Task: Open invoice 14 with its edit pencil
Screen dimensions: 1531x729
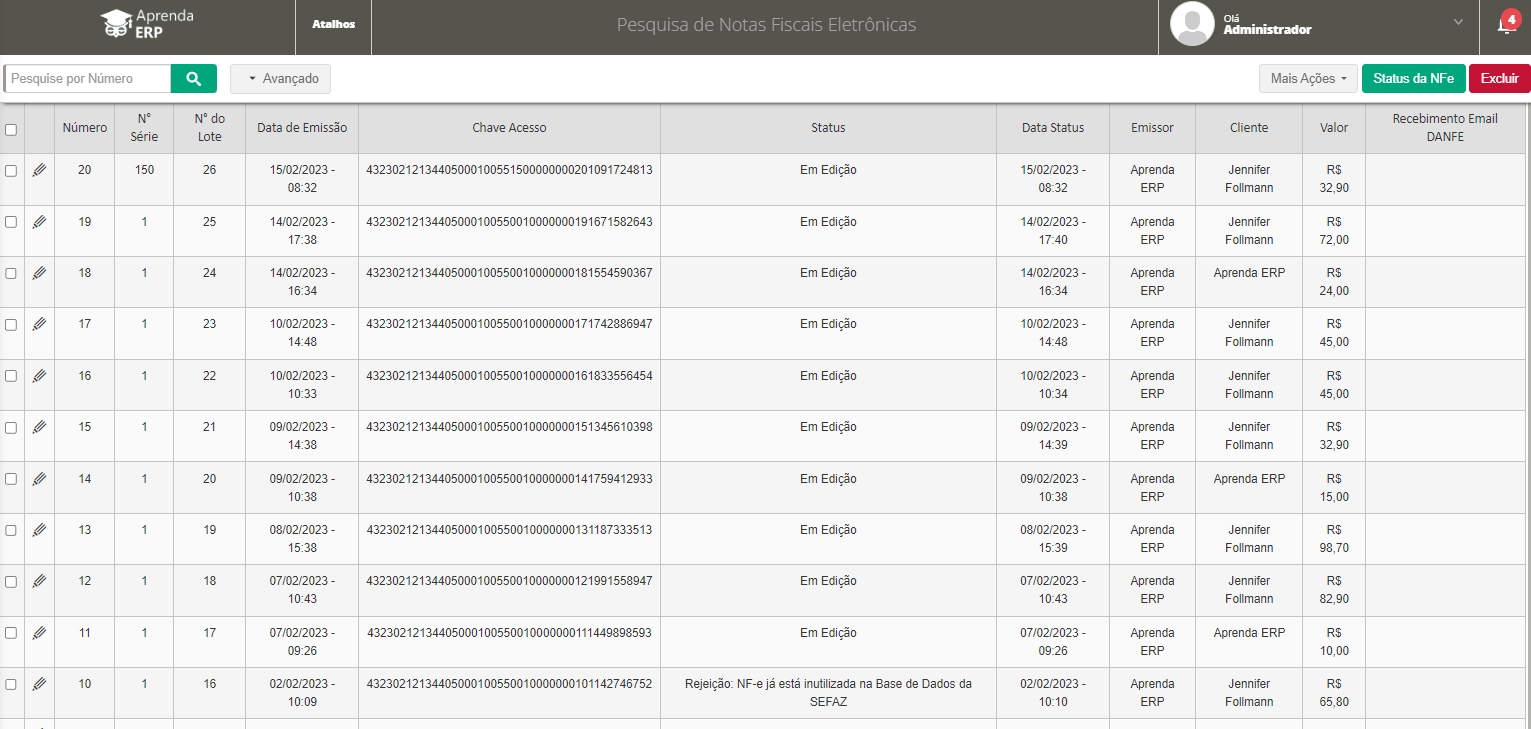Action: click(x=39, y=479)
